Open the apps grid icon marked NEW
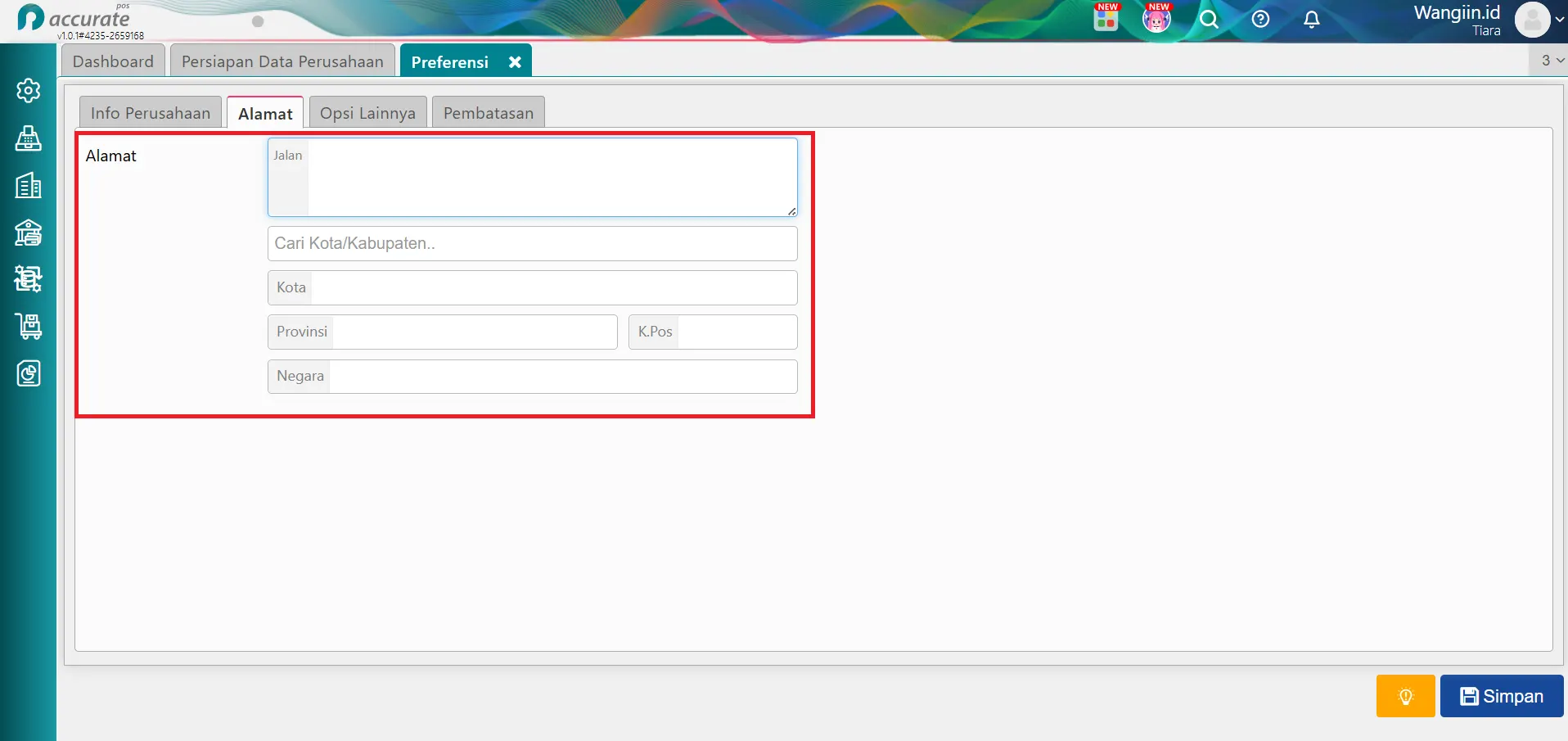The height and width of the screenshot is (741, 1568). click(x=1106, y=18)
